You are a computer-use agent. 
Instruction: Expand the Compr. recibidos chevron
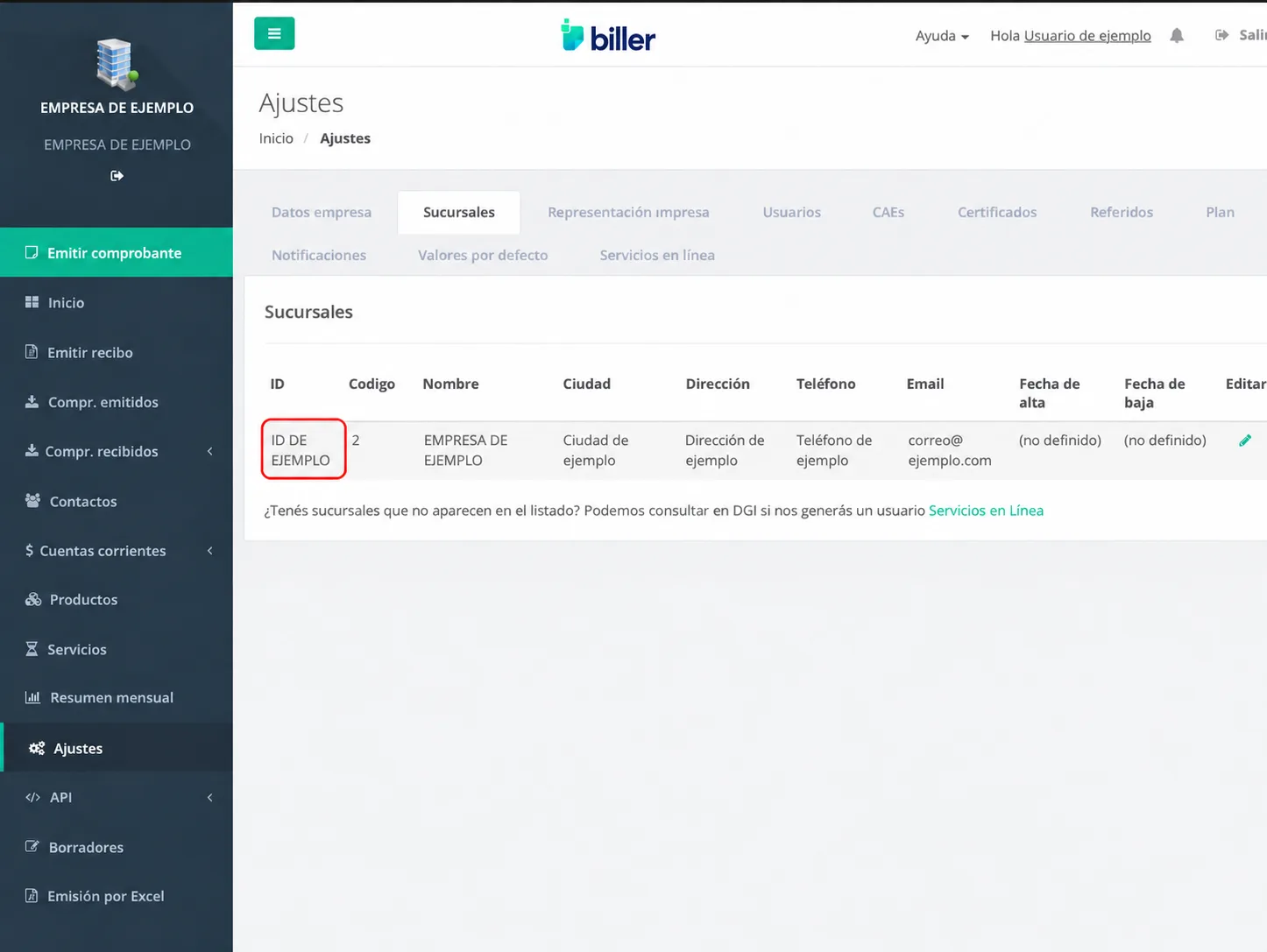(x=210, y=451)
